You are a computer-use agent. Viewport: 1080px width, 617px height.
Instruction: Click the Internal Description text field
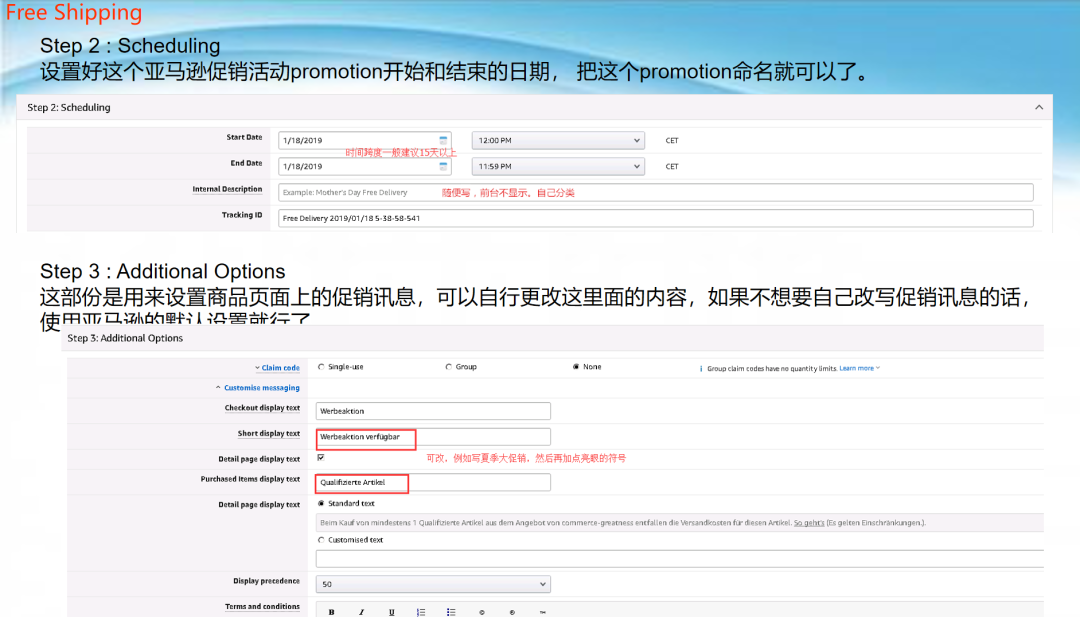click(656, 193)
